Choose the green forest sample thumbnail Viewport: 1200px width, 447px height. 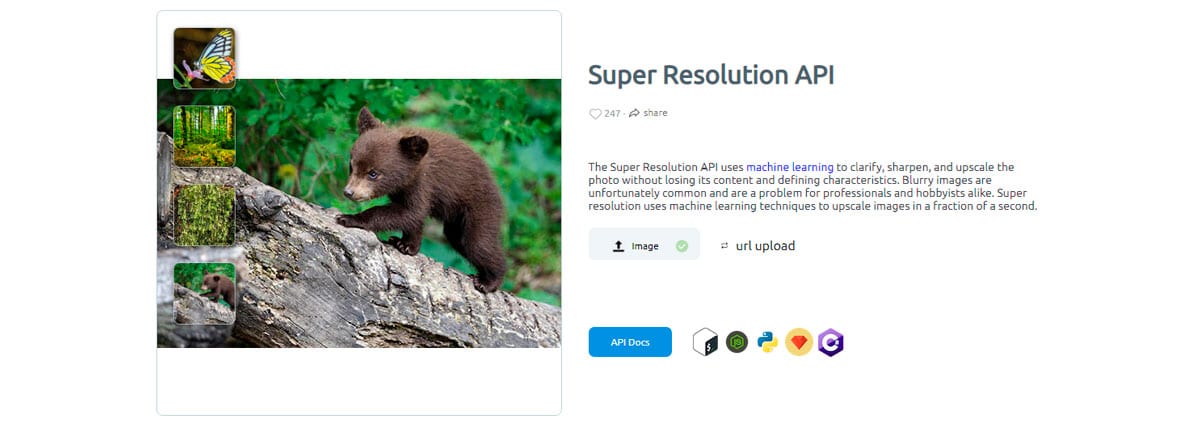click(204, 136)
